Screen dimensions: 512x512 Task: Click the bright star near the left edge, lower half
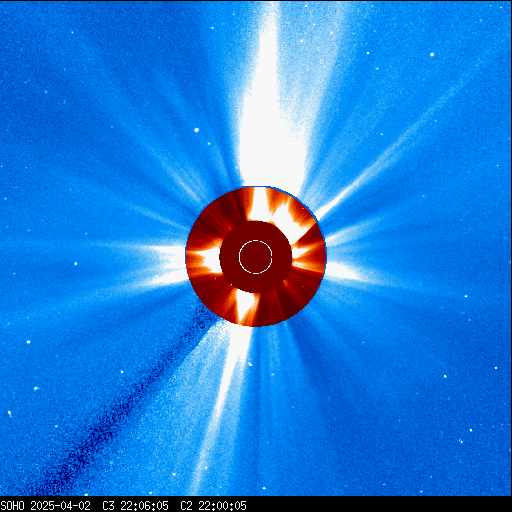click(28, 342)
